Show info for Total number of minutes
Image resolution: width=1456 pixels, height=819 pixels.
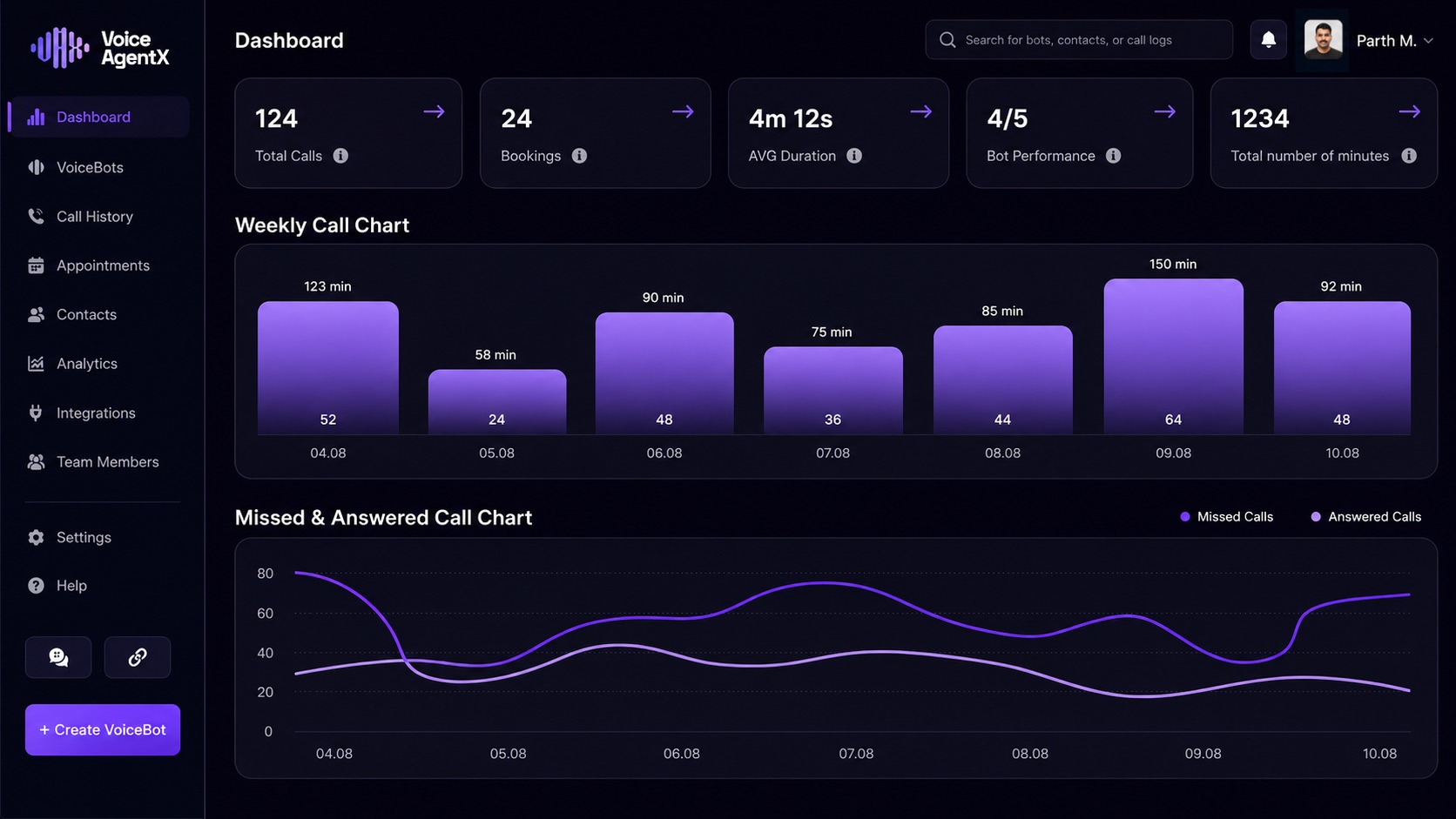[x=1409, y=156]
